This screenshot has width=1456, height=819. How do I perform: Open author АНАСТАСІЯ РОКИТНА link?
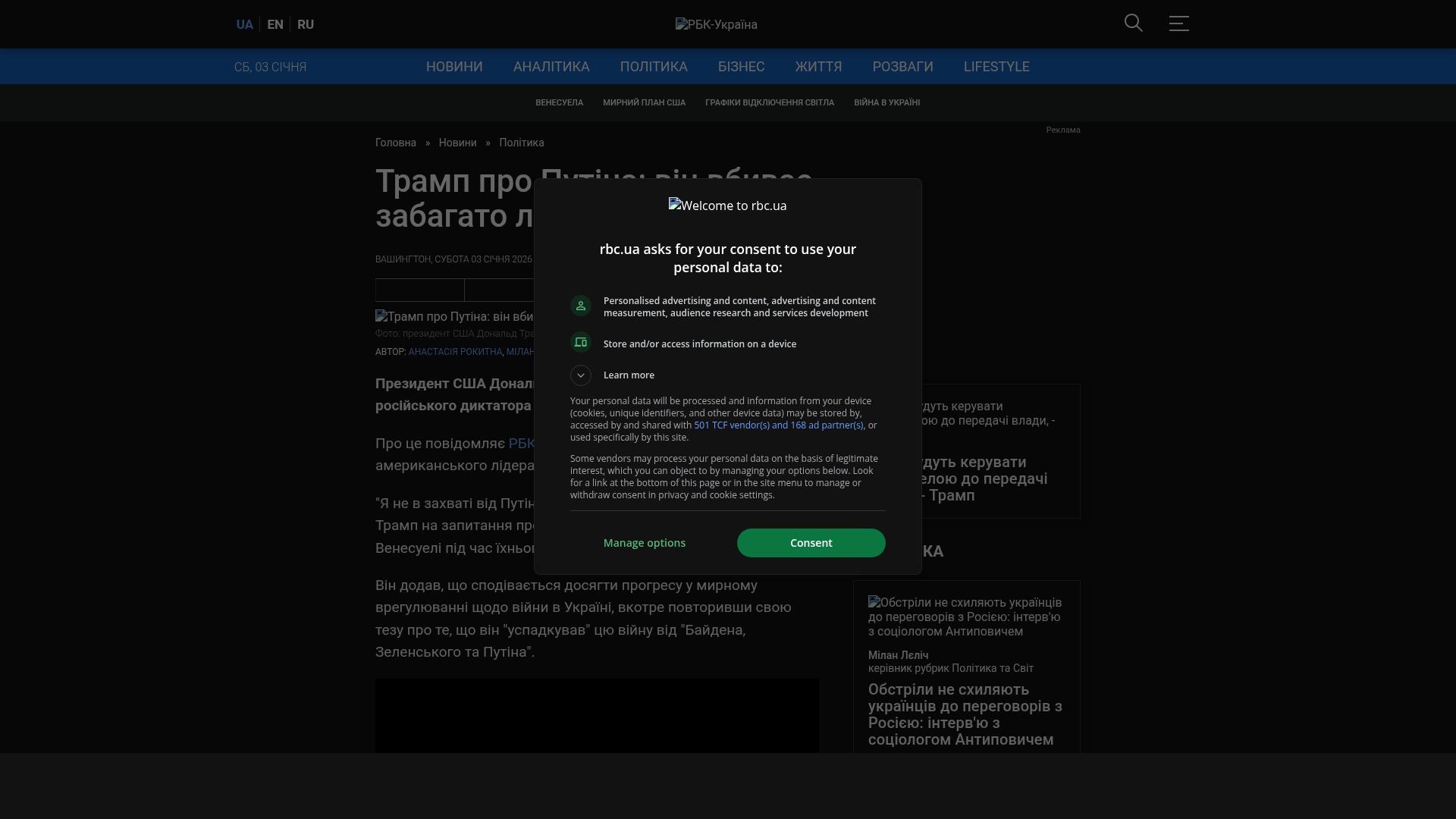(455, 352)
